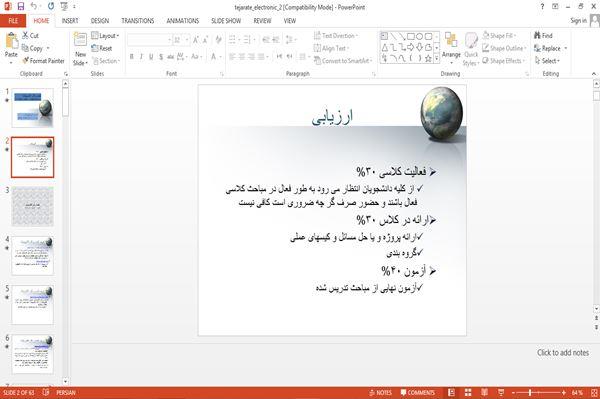
Task: Click Fit slide to window icon
Action: pos(594,392)
